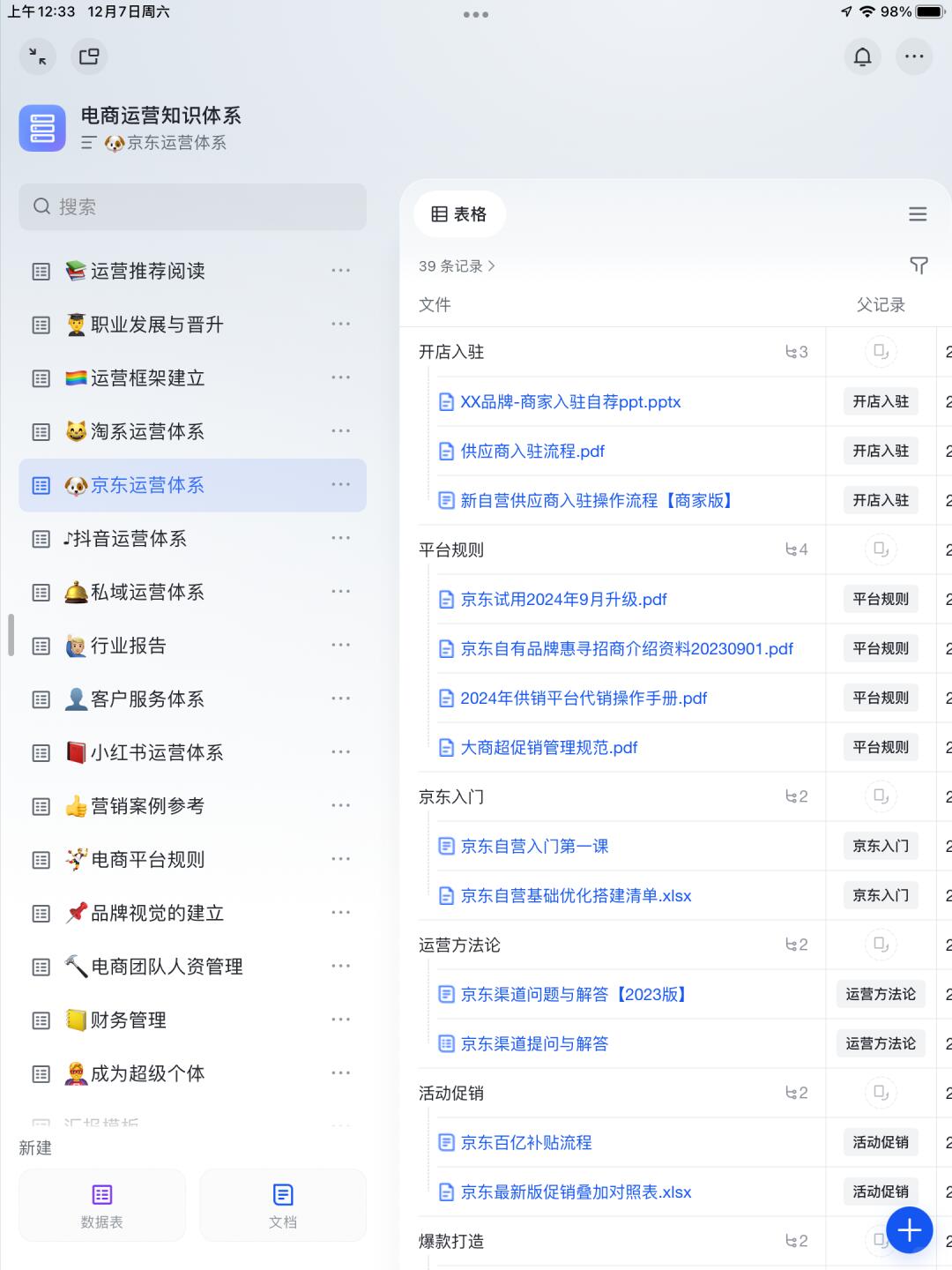Open more options for 客户服务体系
Screen dimensions: 952x1270
pyautogui.click(x=341, y=698)
